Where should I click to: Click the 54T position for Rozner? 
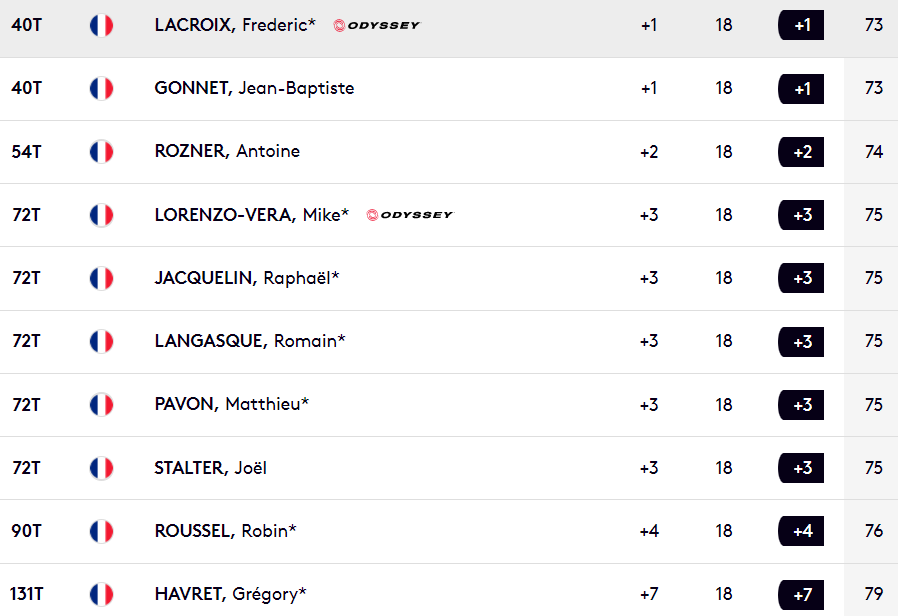tap(26, 152)
